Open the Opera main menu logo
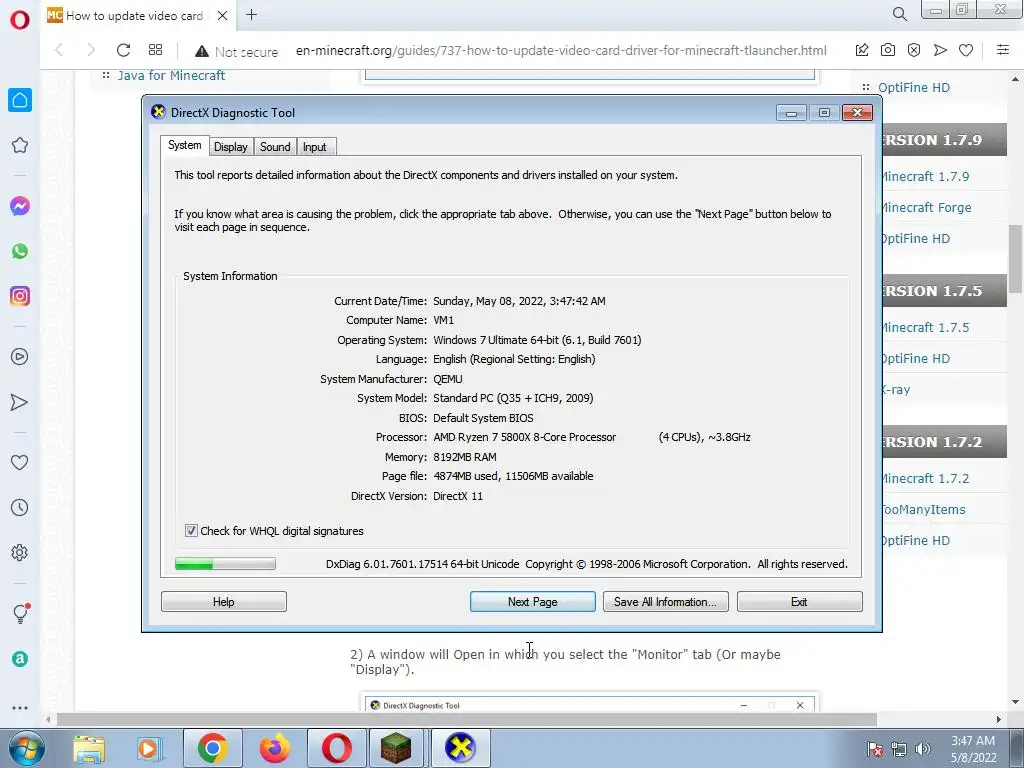 (x=20, y=20)
